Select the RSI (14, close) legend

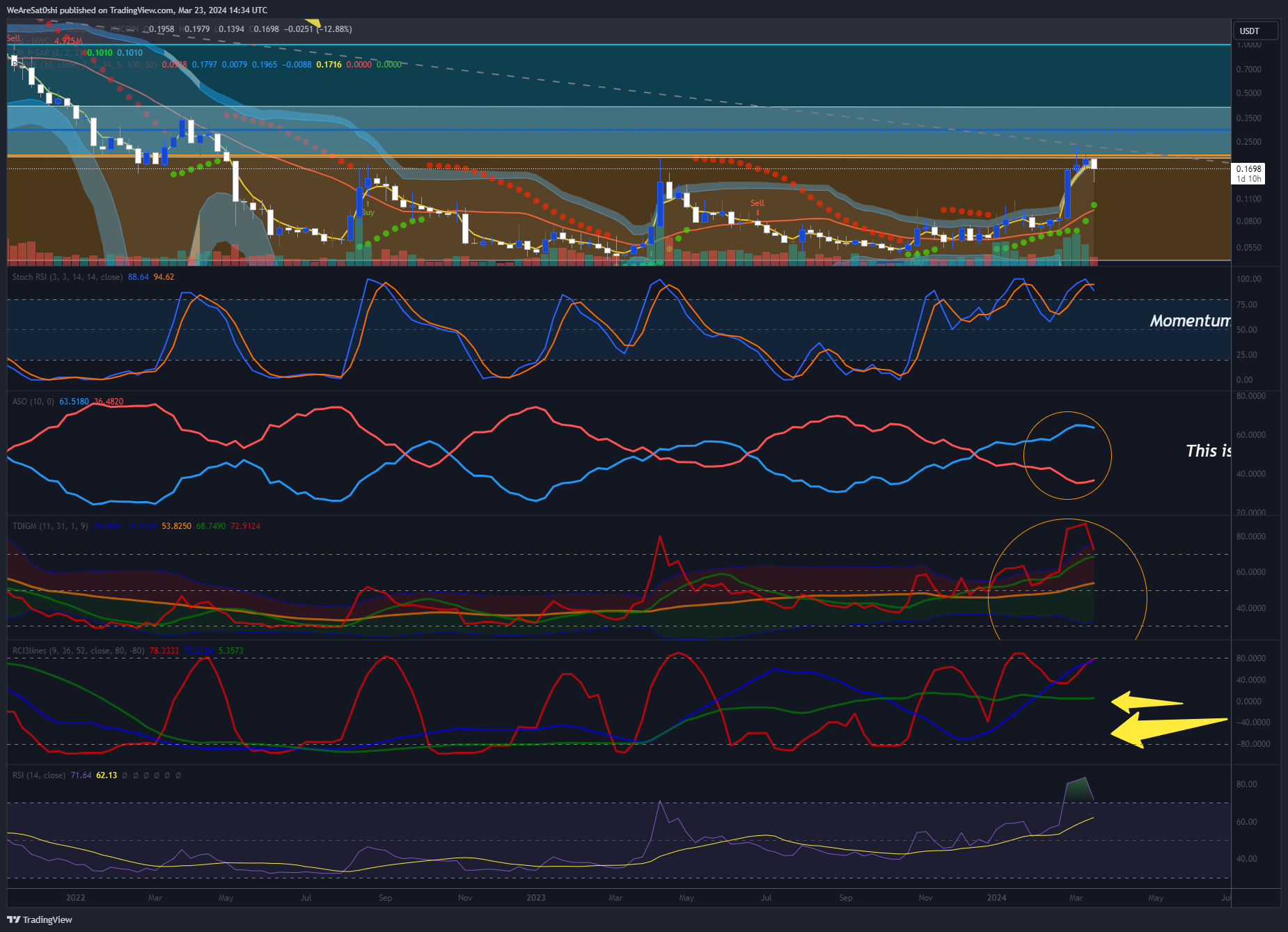[39, 775]
